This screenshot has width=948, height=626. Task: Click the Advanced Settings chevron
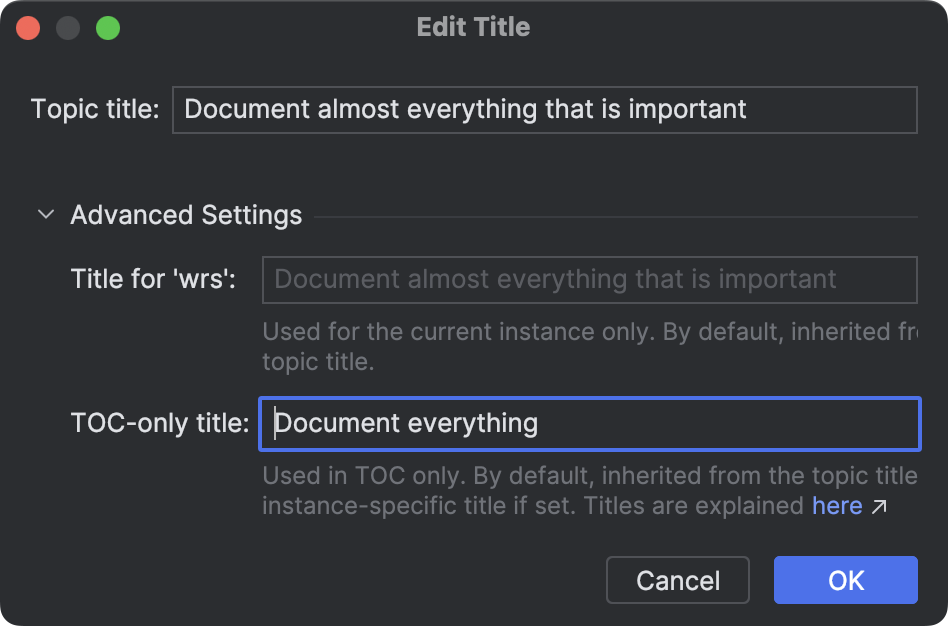click(x=44, y=214)
